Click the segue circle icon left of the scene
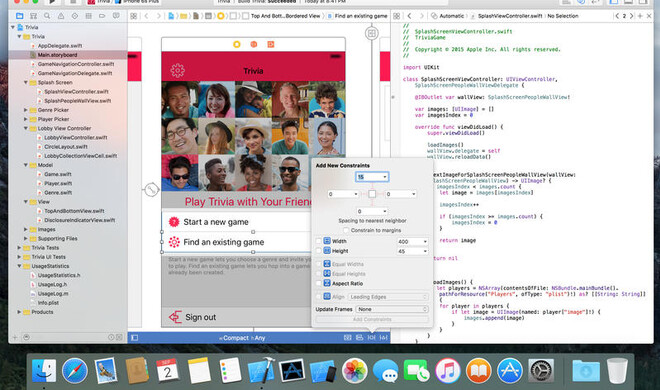 pos(151,190)
